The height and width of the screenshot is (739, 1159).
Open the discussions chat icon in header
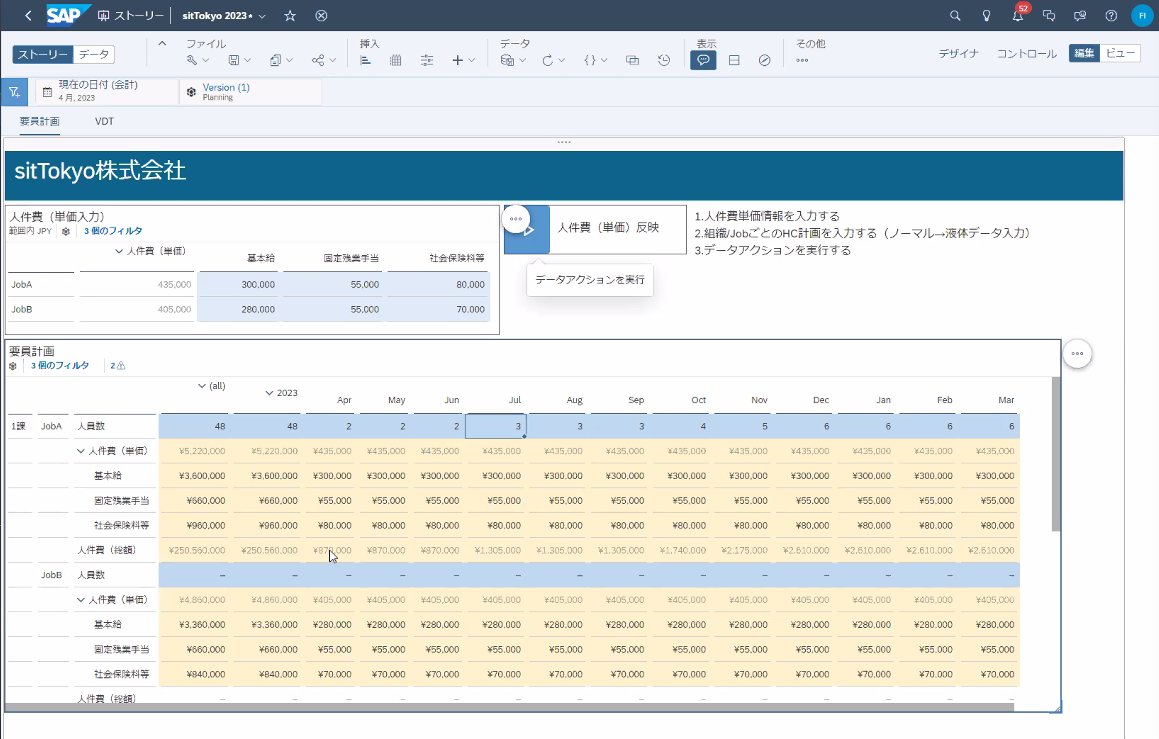point(1049,16)
